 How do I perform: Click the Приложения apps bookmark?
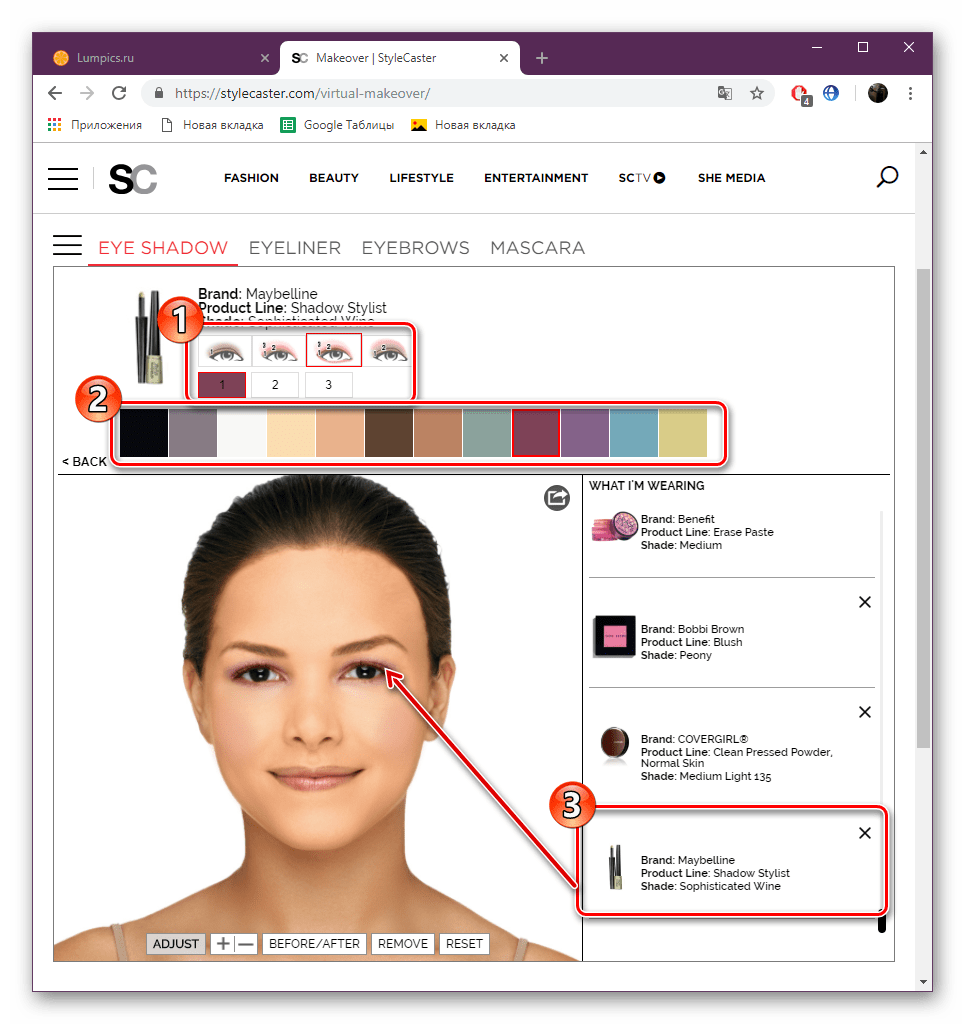(95, 125)
